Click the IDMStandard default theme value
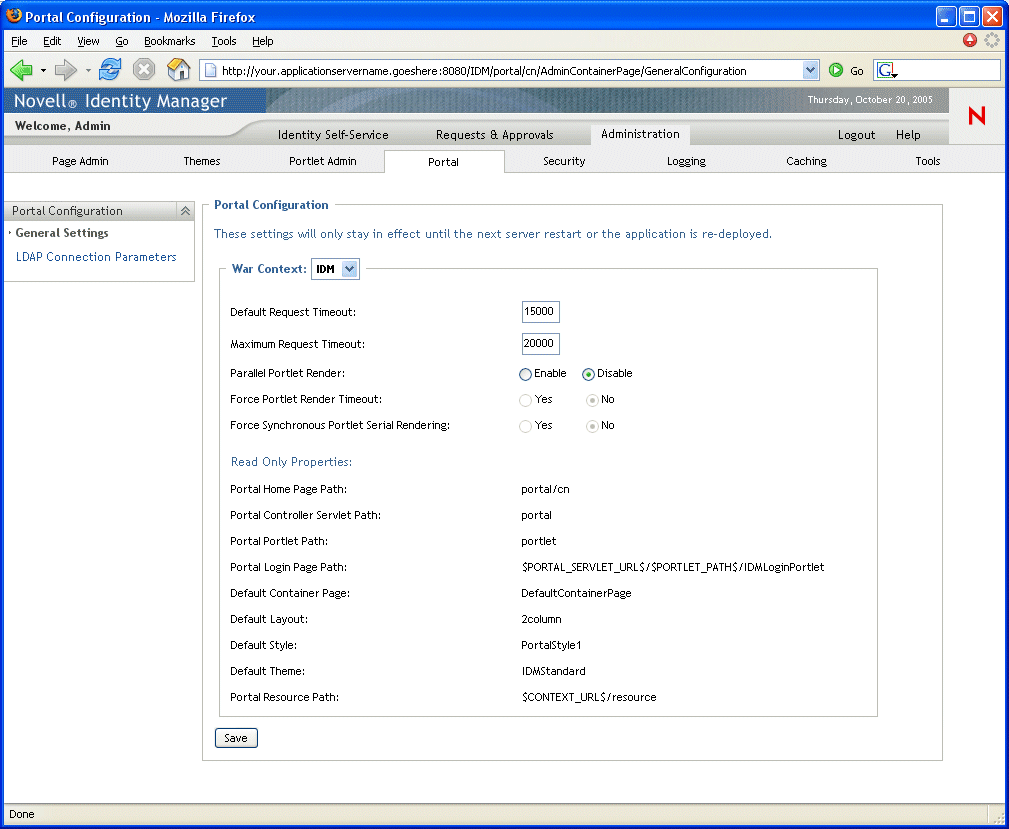Image resolution: width=1009 pixels, height=829 pixels. click(x=554, y=671)
